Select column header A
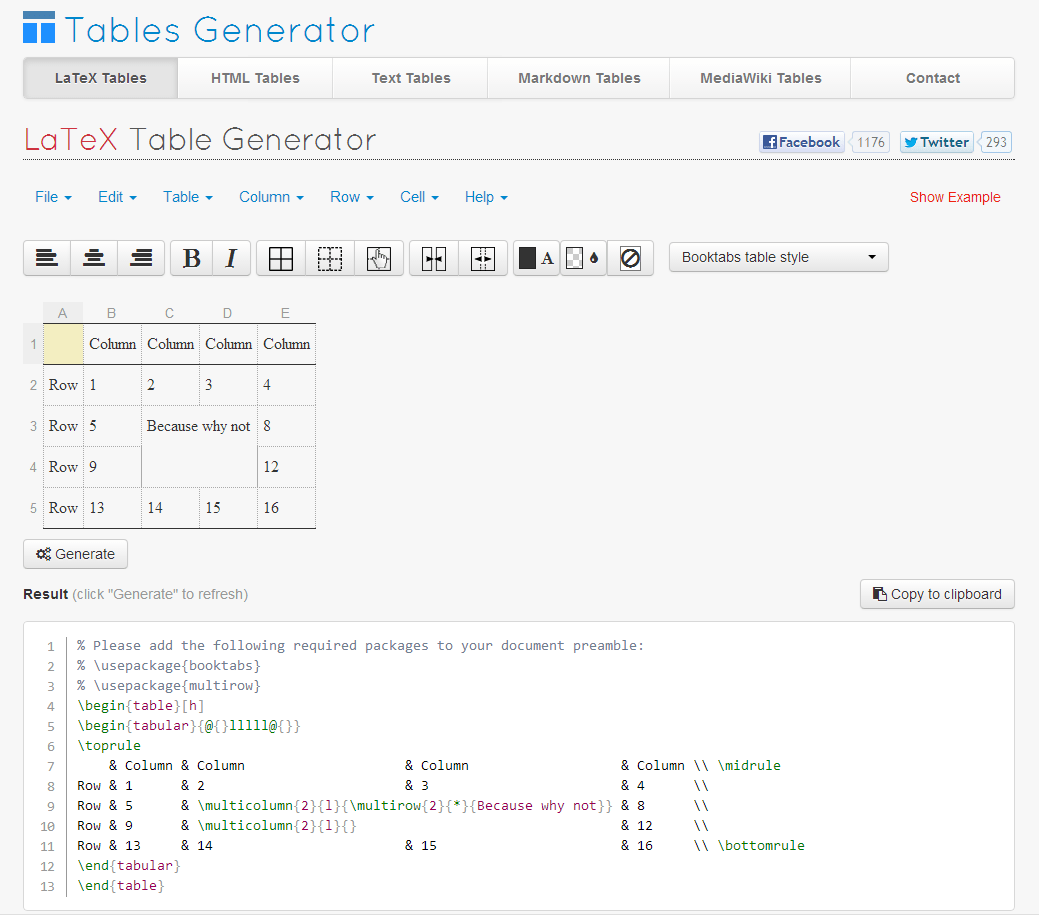 click(63, 313)
